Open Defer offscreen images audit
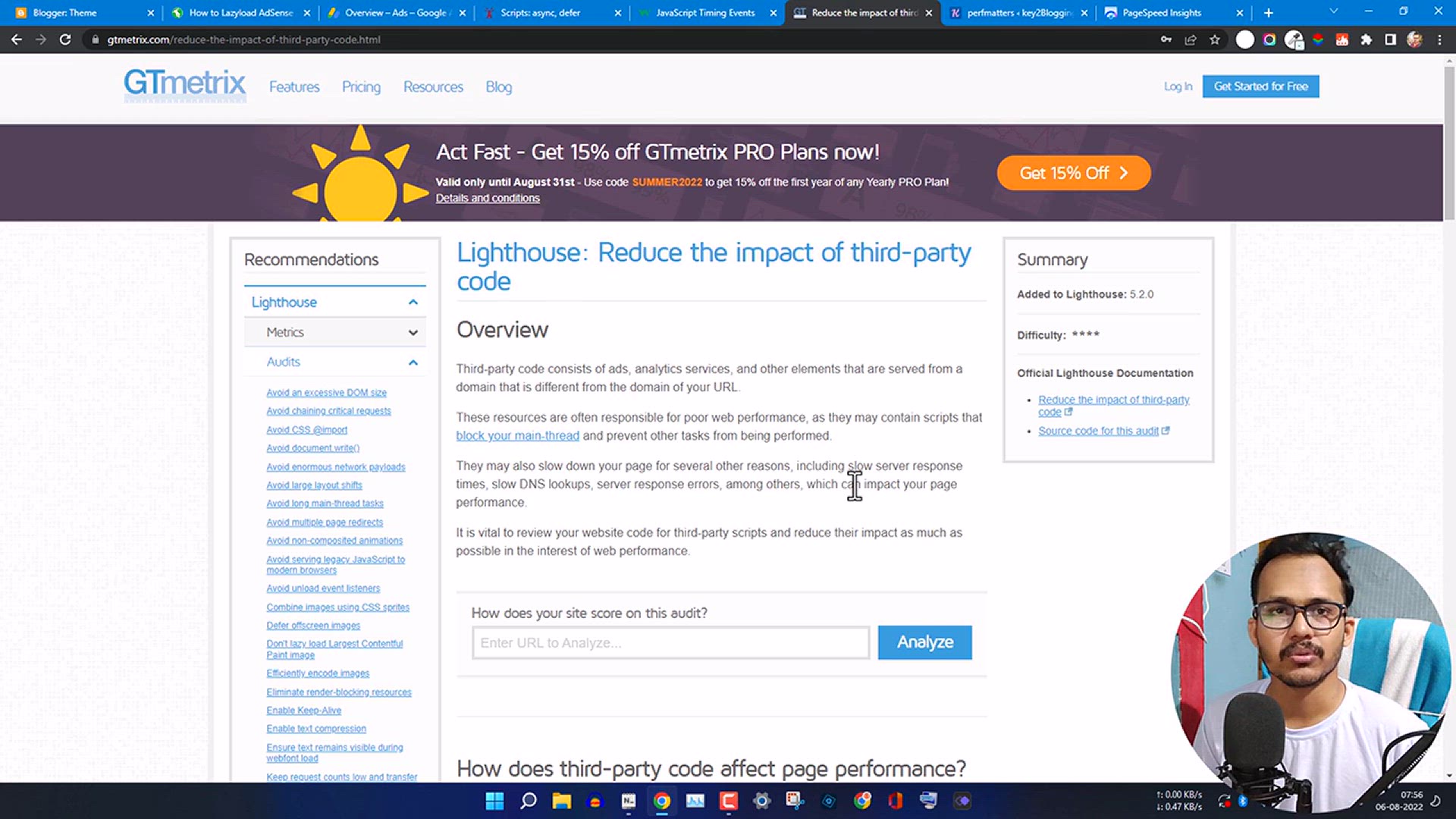Image resolution: width=1456 pixels, height=819 pixels. click(313, 626)
